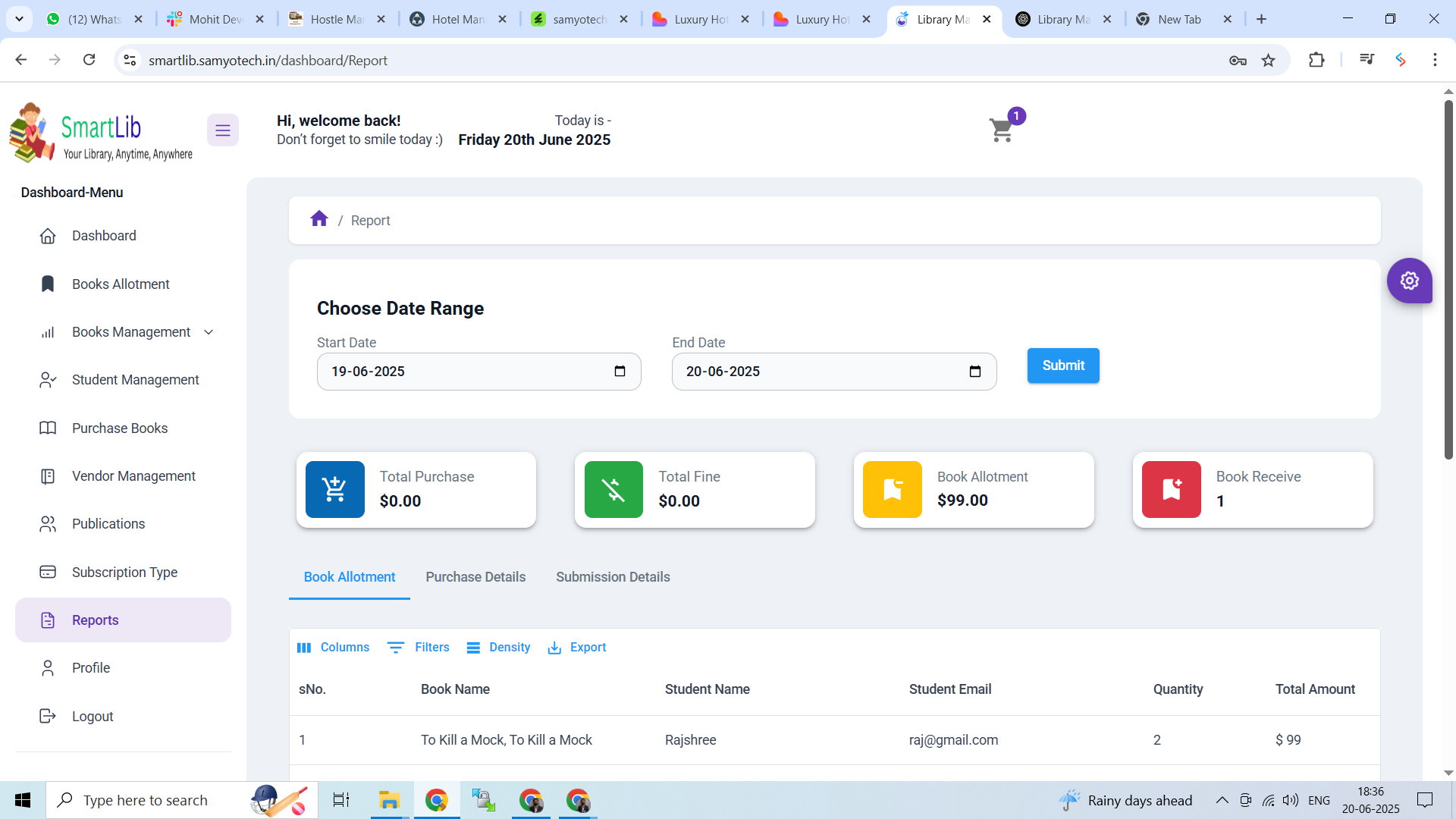Switch to the Purchase Details tab
This screenshot has height=819, width=1456.
[475, 577]
